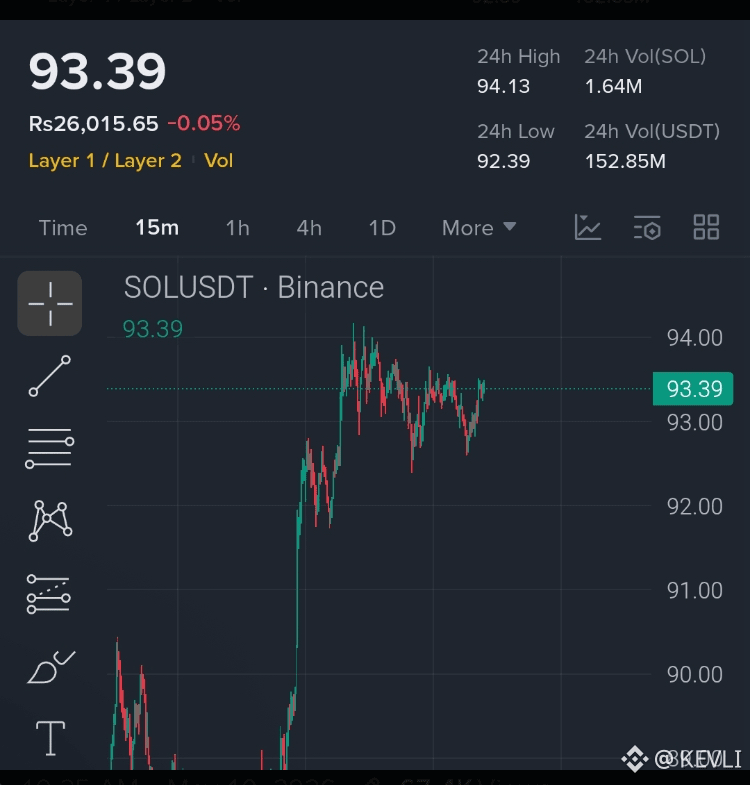The image size is (750, 785).
Task: Select the crosshair cursor tool
Action: tap(50, 303)
